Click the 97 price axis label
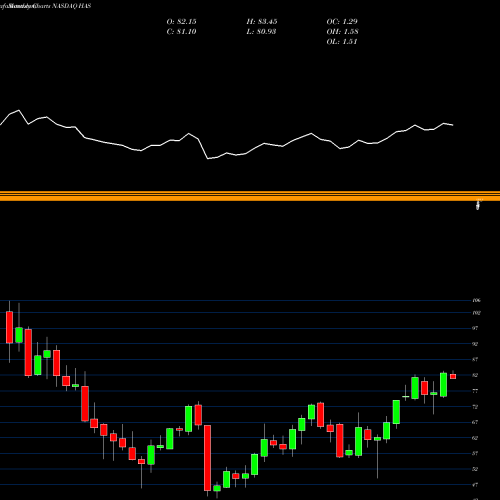 tap(475, 328)
